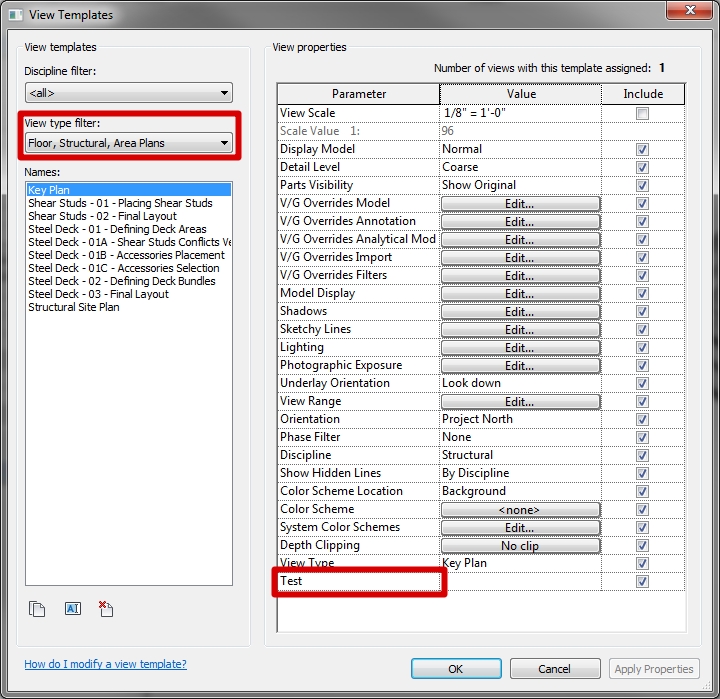Screen dimensions: 720x699
Task: Click the Cancel button
Action: (555, 669)
